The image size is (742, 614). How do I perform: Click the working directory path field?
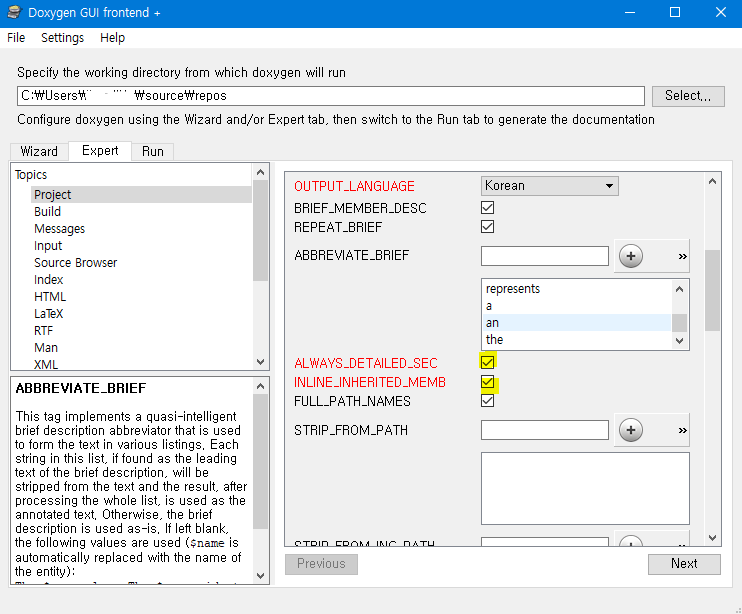click(x=331, y=96)
